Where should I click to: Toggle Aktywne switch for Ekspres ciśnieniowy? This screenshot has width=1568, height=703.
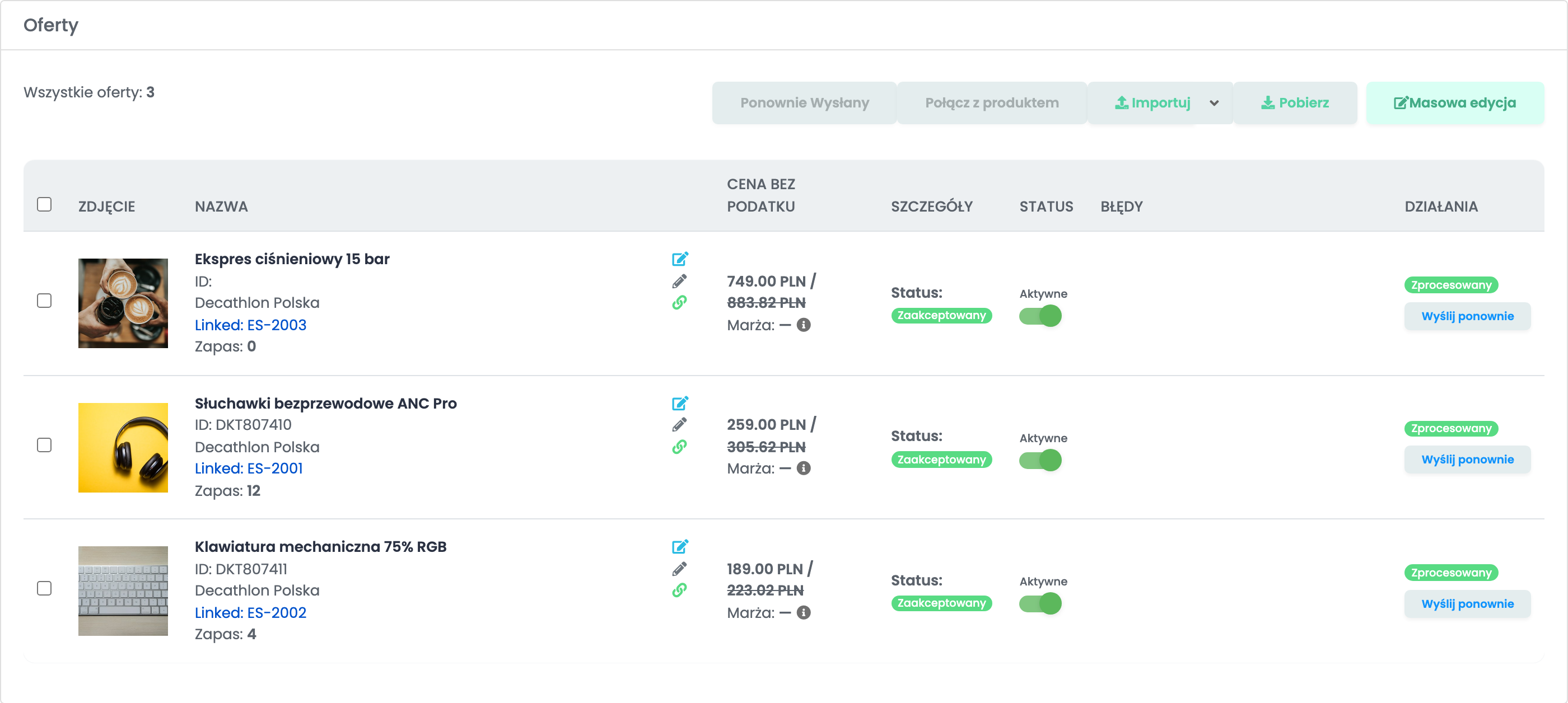(1040, 316)
